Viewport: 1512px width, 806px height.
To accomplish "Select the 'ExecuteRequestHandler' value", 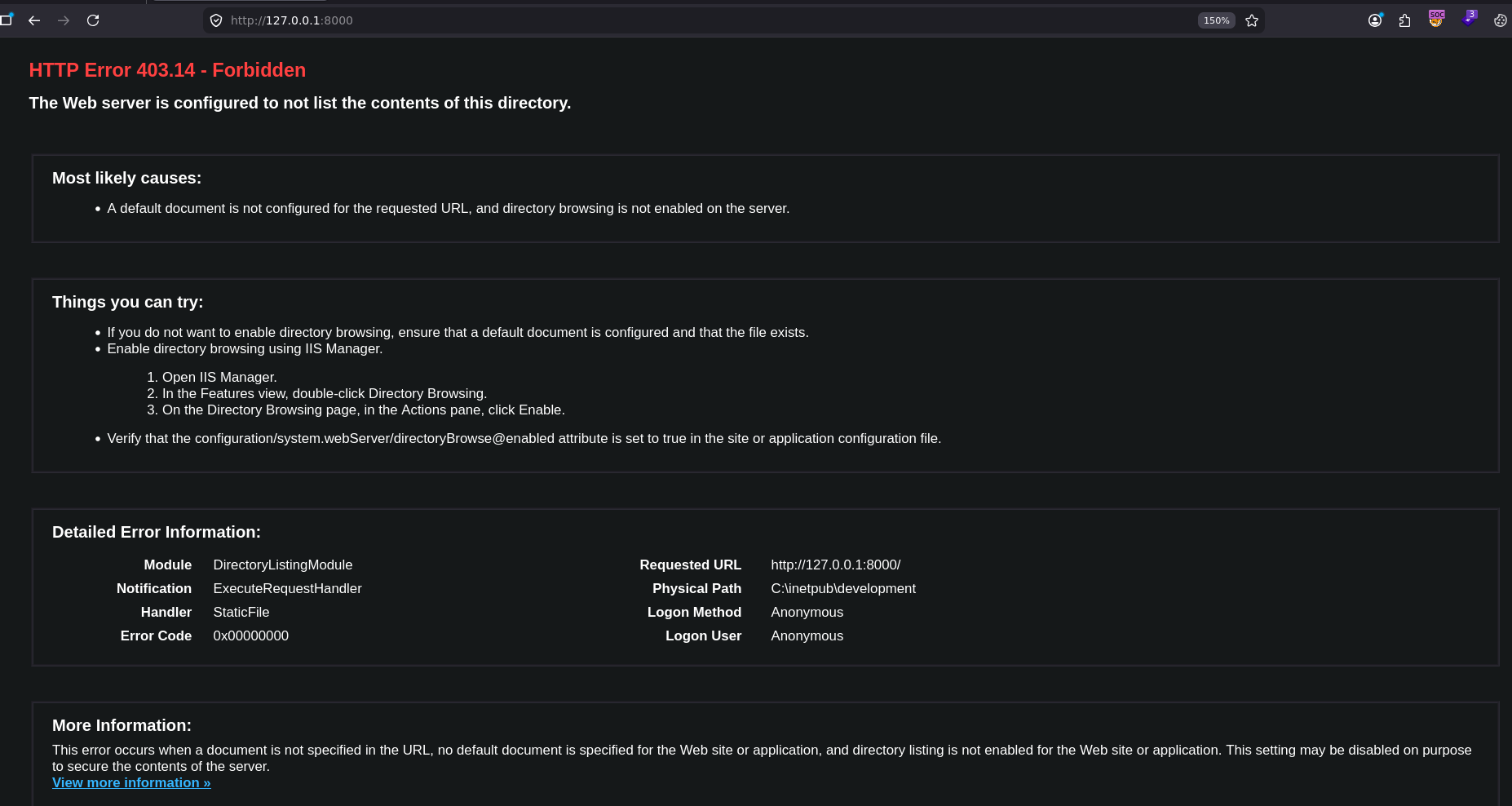I will 287,588.
